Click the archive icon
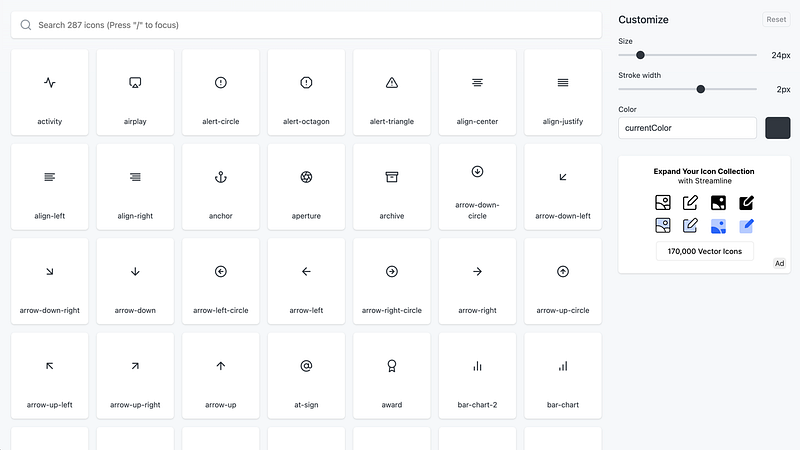 (x=392, y=187)
